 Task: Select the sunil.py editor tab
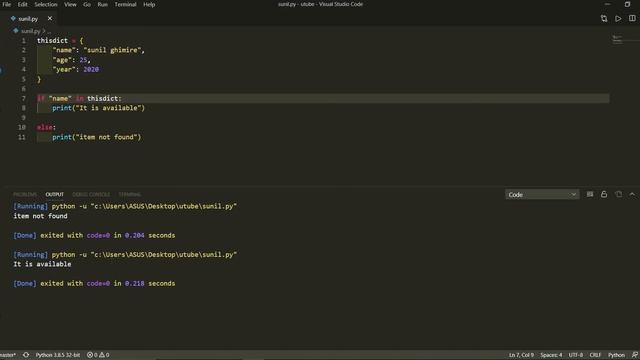pos(28,19)
